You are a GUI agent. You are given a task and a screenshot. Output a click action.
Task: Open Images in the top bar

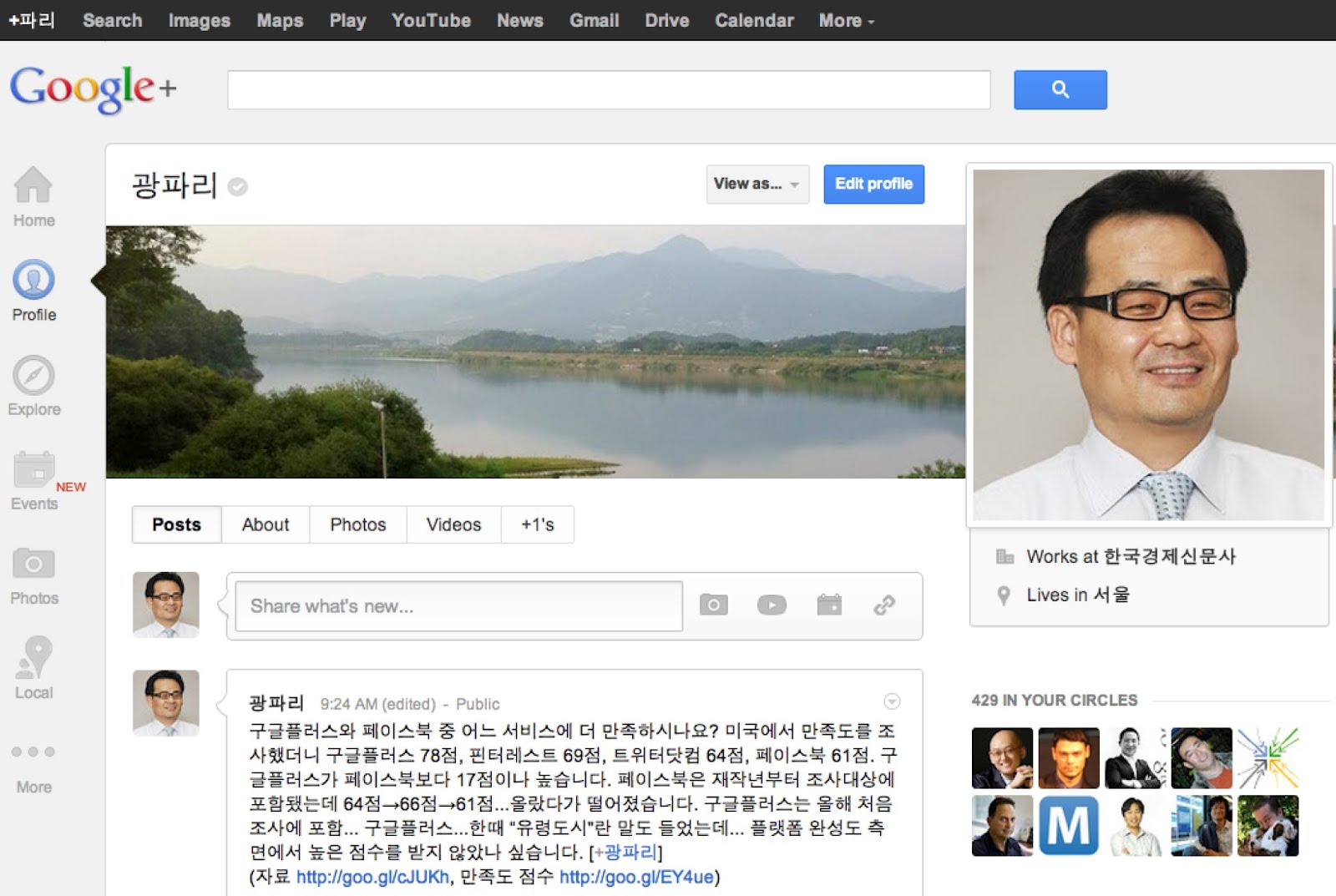click(200, 20)
